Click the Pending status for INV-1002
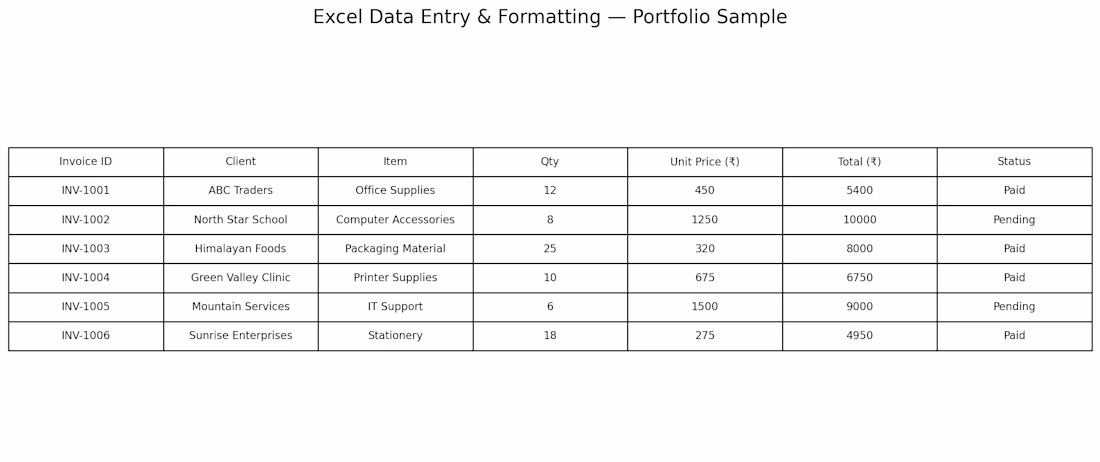This screenshot has height=462, width=1100. pos(1014,220)
